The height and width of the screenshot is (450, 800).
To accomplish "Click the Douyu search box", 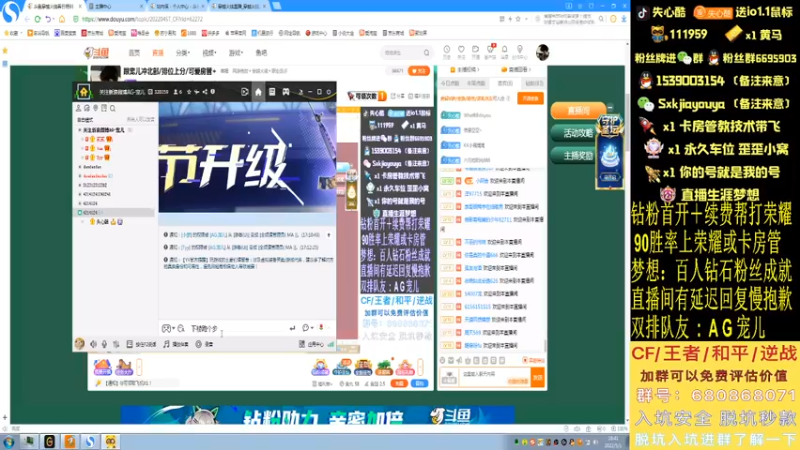I will coord(407,53).
